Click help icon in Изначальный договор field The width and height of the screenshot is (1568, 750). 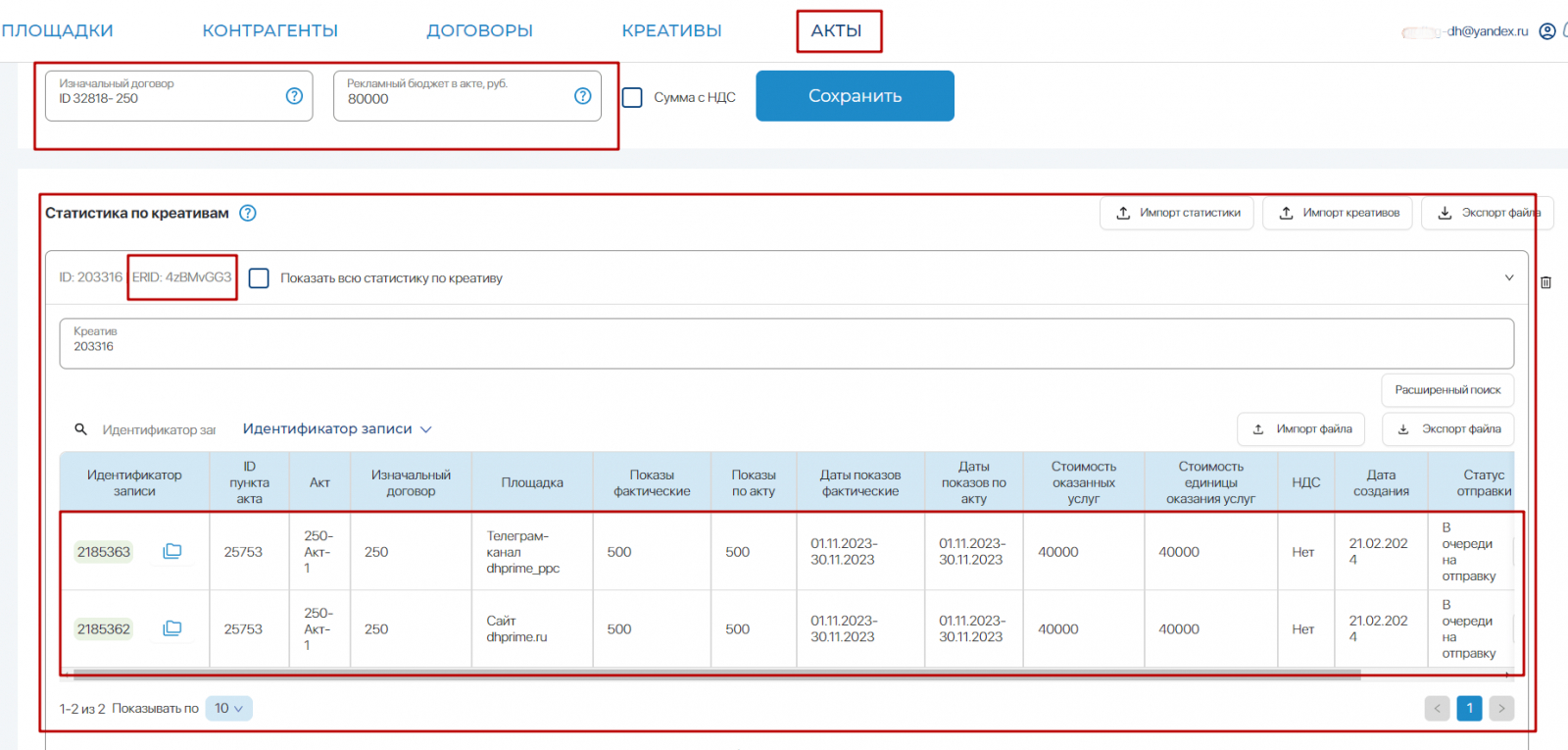[294, 96]
